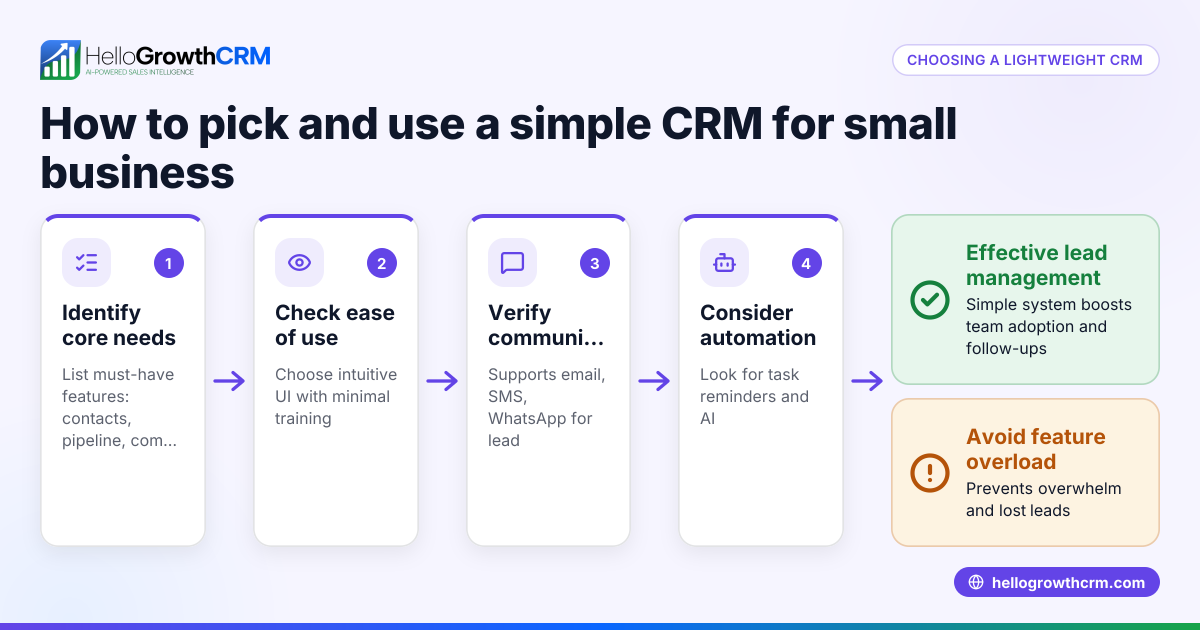Click the Choosing a Lightweight CRM badge

click(1025, 60)
